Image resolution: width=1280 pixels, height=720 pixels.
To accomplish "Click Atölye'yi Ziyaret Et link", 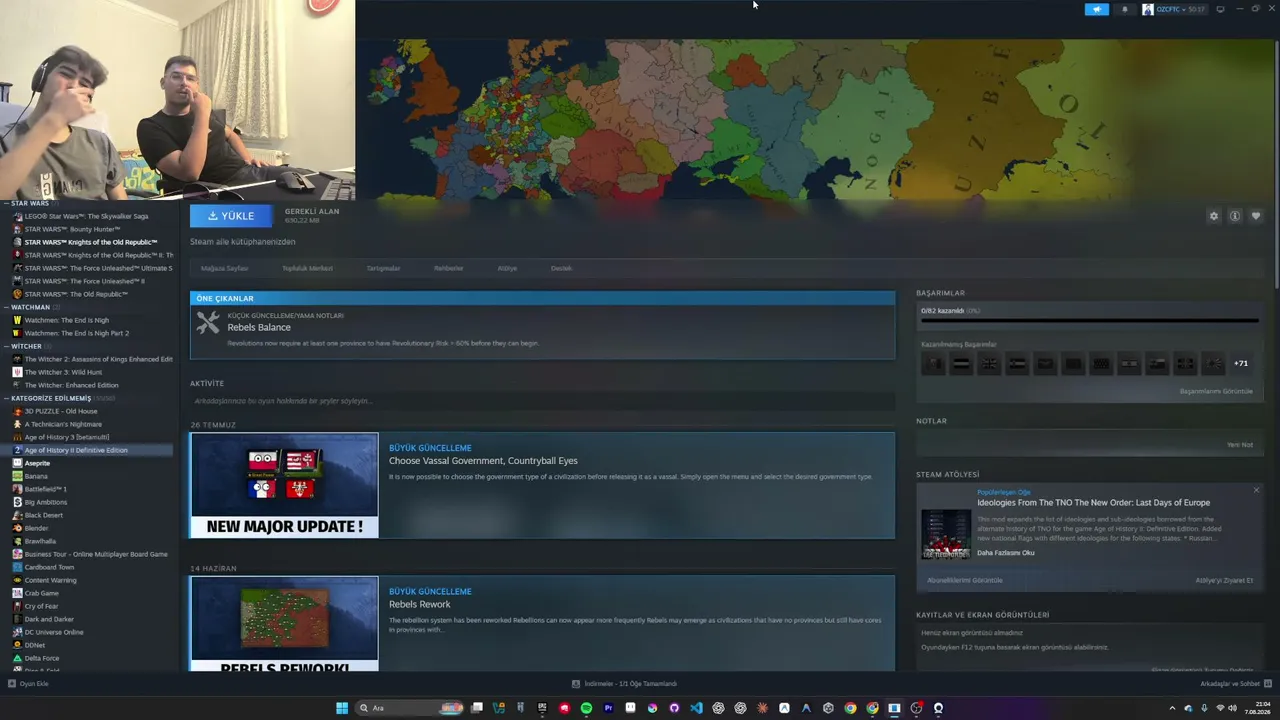I will [1224, 580].
